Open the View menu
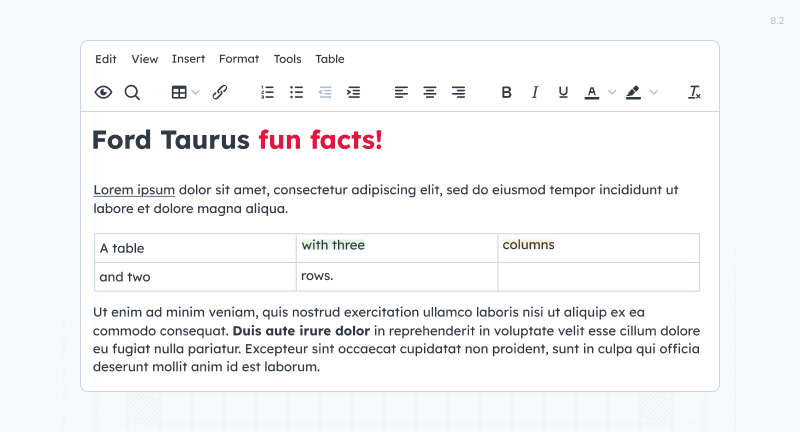Screen dimensions: 800x432 click(144, 59)
